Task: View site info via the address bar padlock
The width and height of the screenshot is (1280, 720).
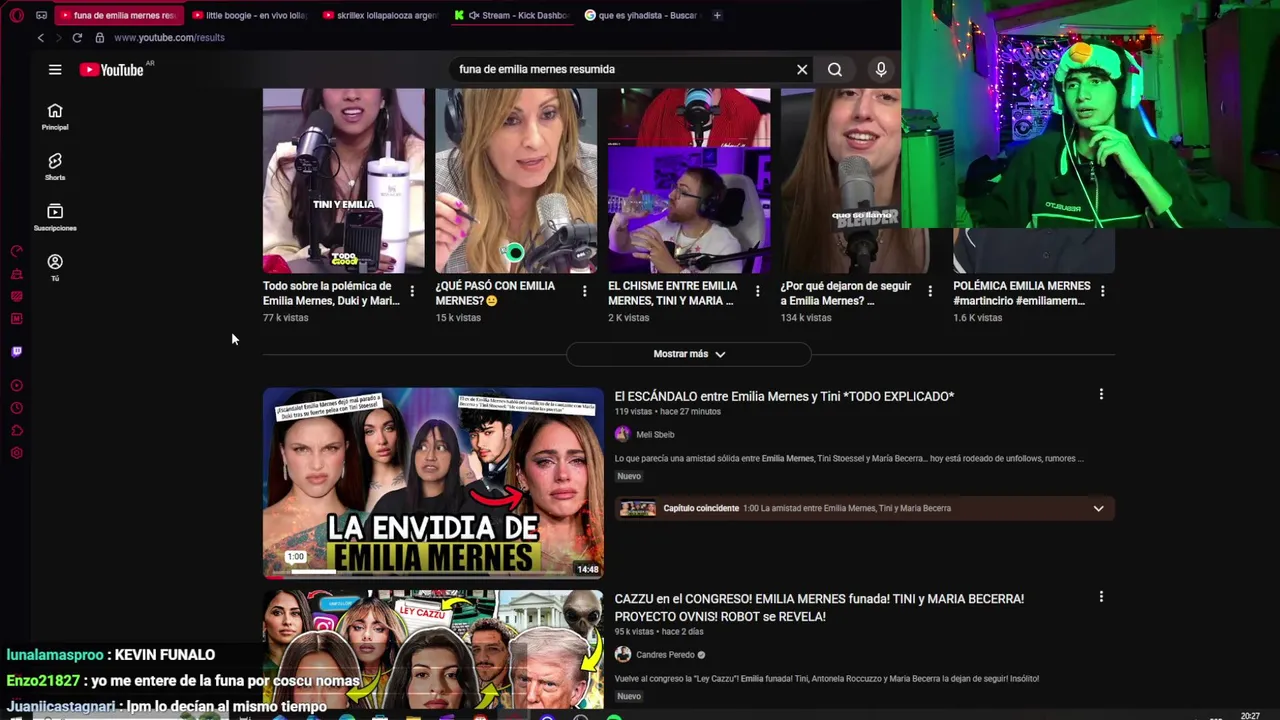Action: click(99, 38)
